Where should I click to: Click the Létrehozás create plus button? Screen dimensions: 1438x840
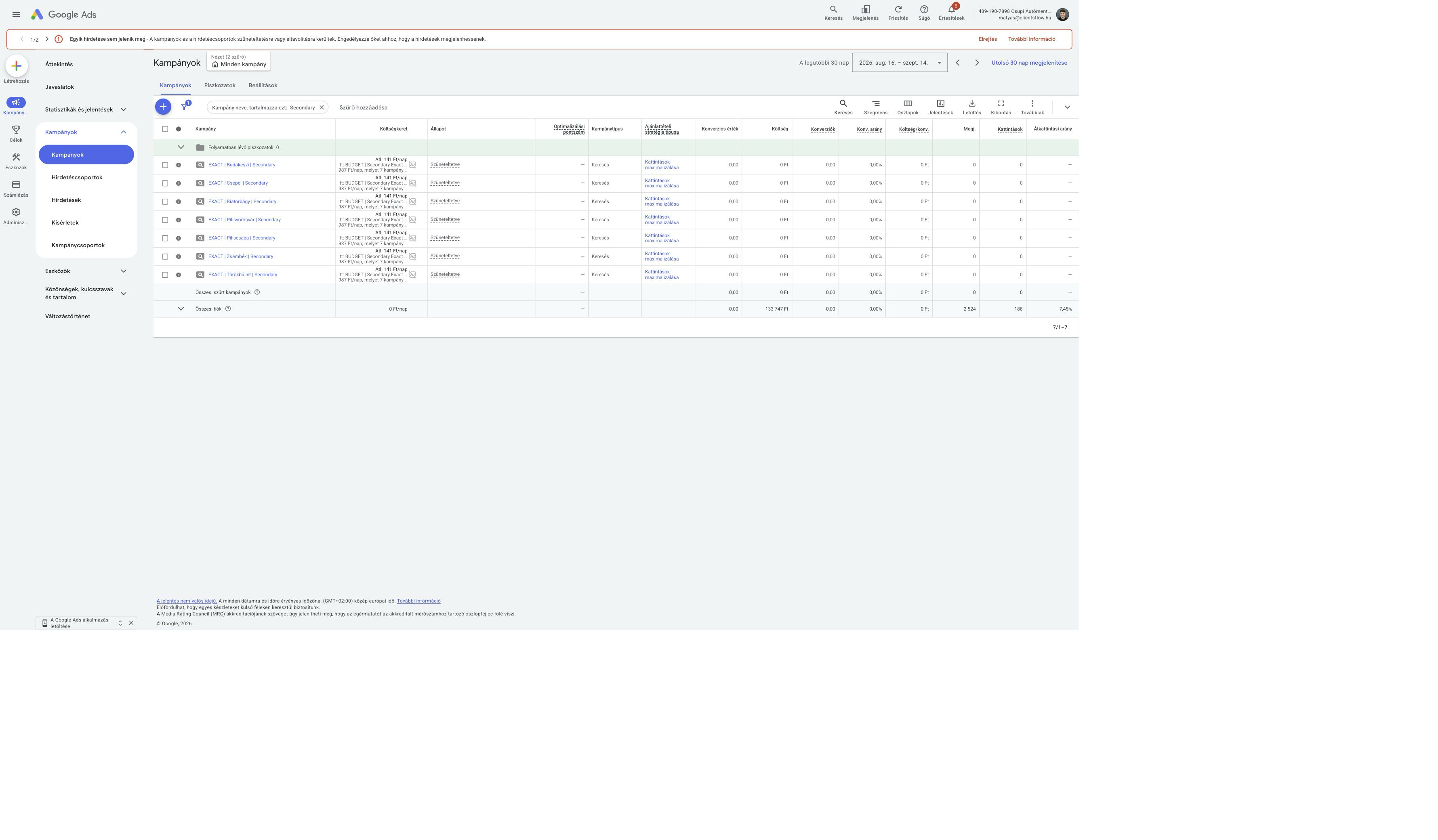point(17,66)
